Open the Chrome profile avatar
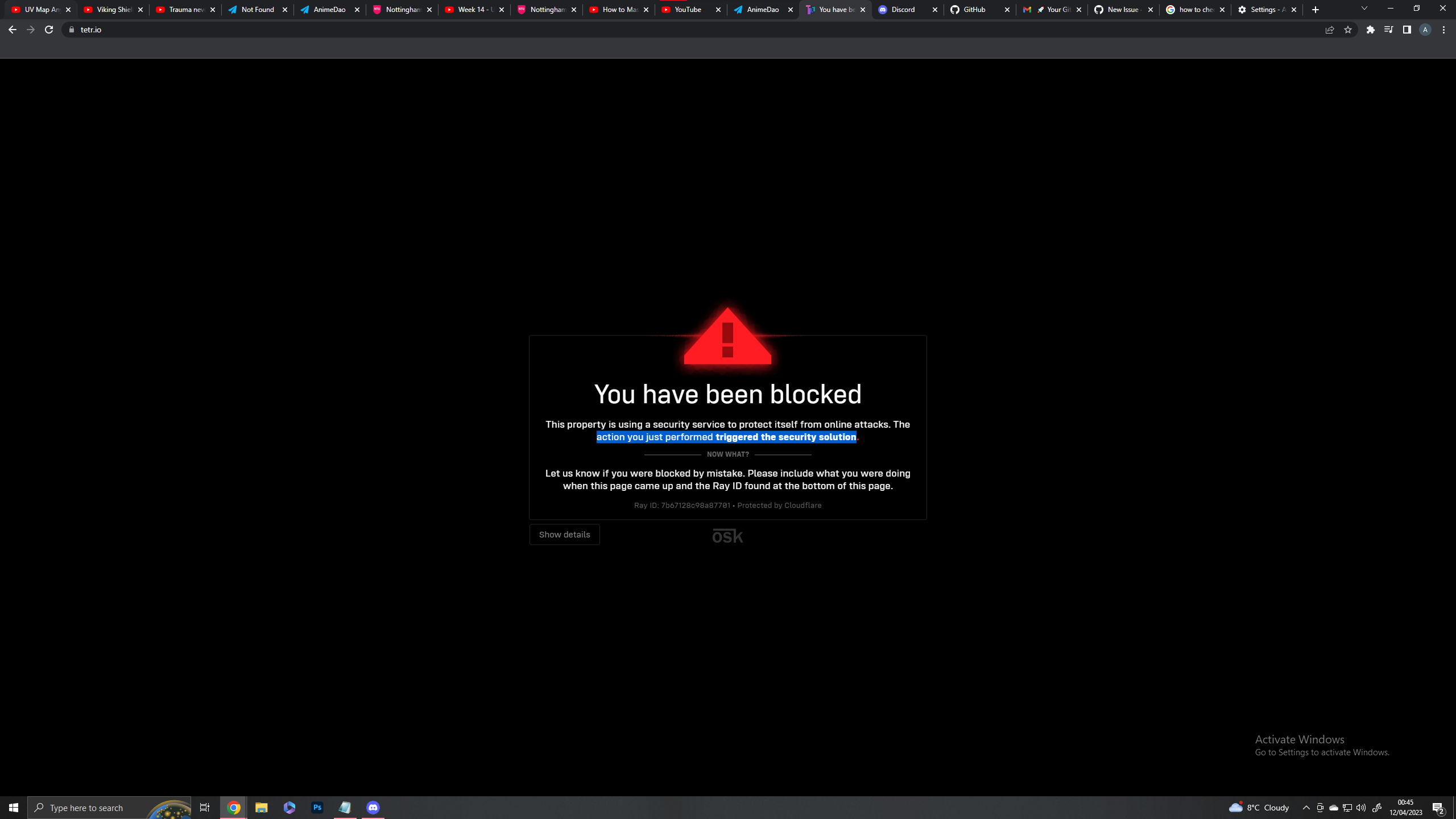This screenshot has width=1456, height=819. click(1425, 29)
